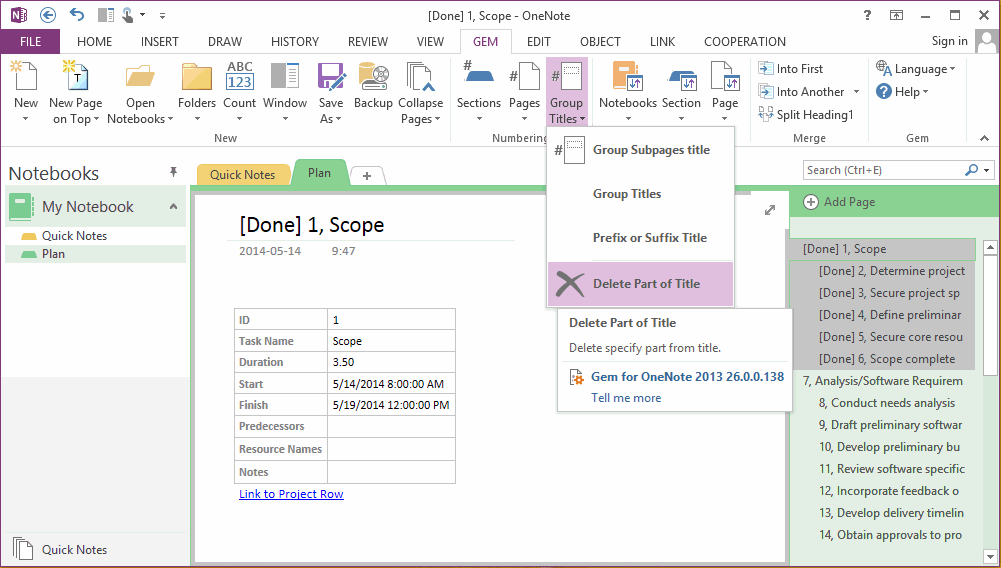Open the Open Notebooks folder icon
Screen dimensions: 1001x568
[140, 77]
